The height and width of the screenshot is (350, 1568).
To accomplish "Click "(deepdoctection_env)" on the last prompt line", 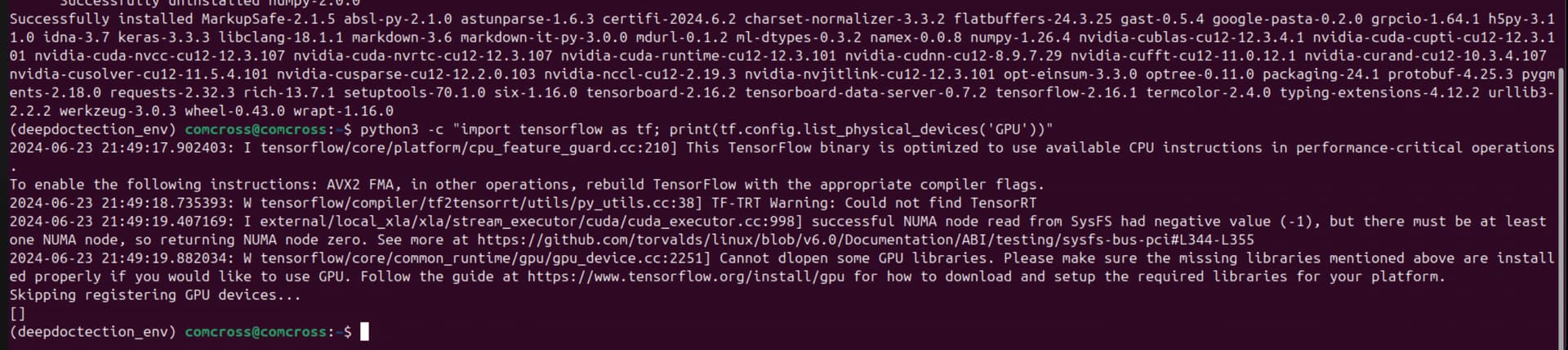I will pyautogui.click(x=93, y=331).
